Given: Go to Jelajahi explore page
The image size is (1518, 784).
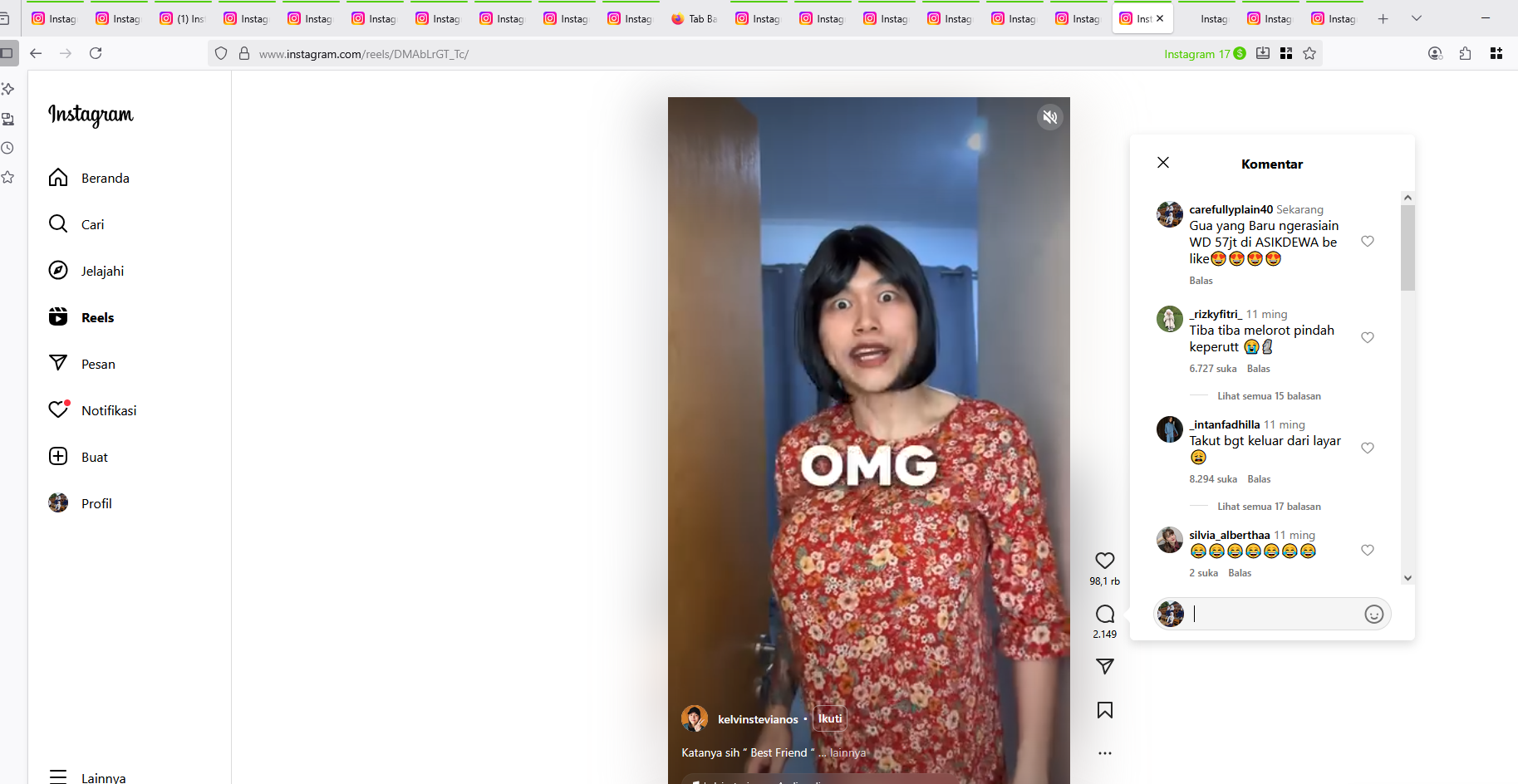Looking at the screenshot, I should pyautogui.click(x=86, y=271).
